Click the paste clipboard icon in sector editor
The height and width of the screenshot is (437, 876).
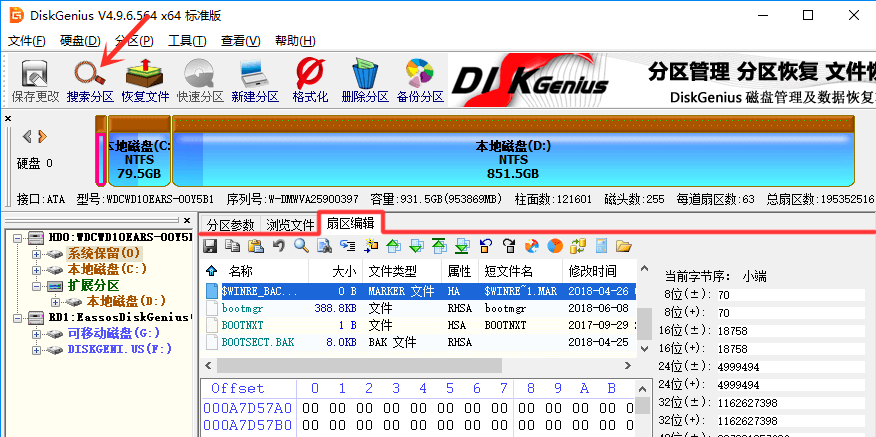(x=255, y=245)
